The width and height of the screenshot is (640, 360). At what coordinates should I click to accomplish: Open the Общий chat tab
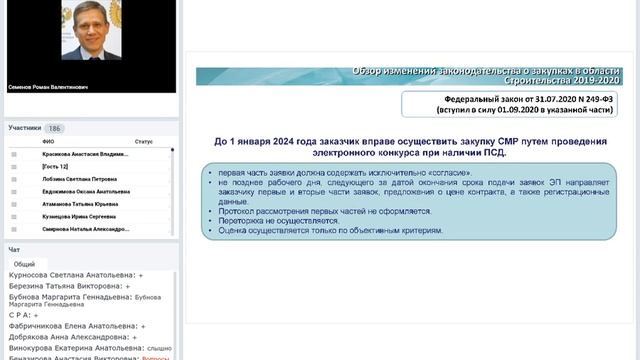click(24, 264)
